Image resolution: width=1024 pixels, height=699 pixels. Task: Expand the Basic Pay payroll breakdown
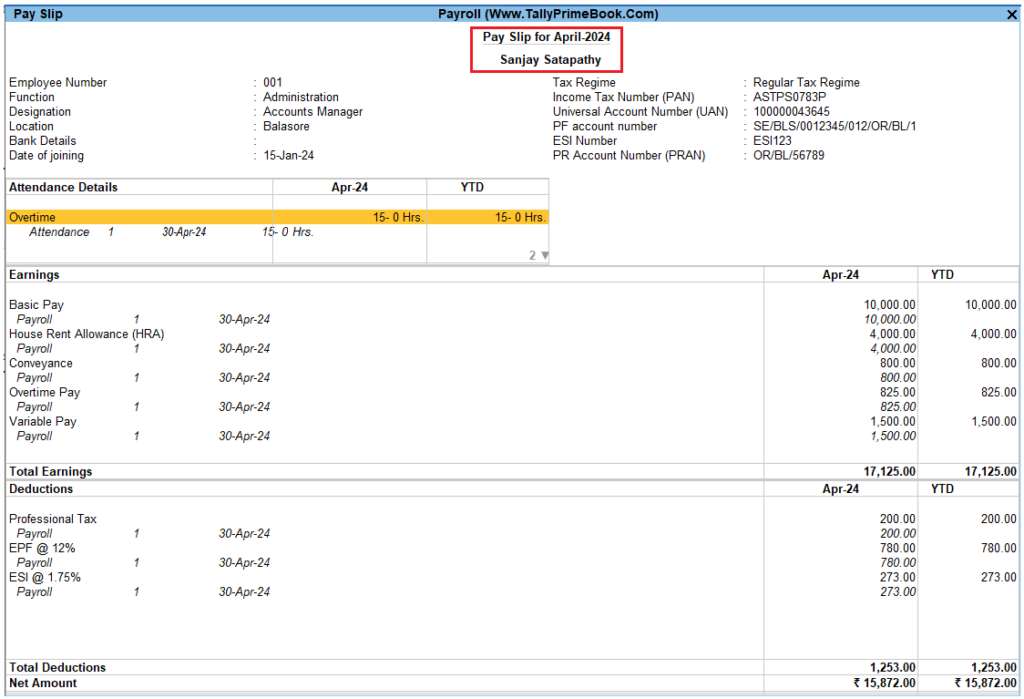35,304
